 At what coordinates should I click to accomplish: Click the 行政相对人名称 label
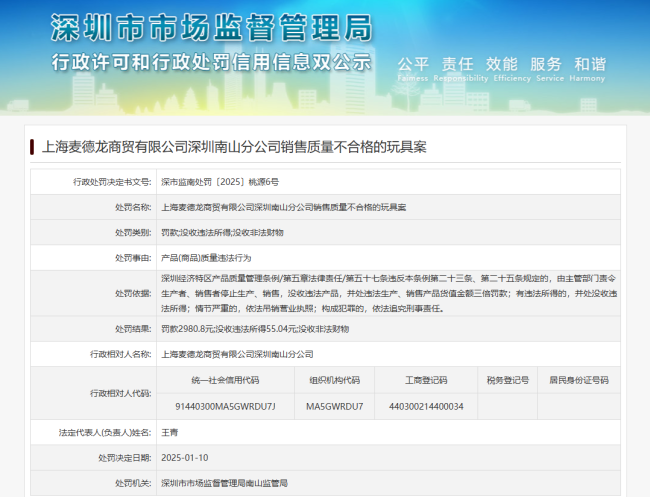[121, 354]
